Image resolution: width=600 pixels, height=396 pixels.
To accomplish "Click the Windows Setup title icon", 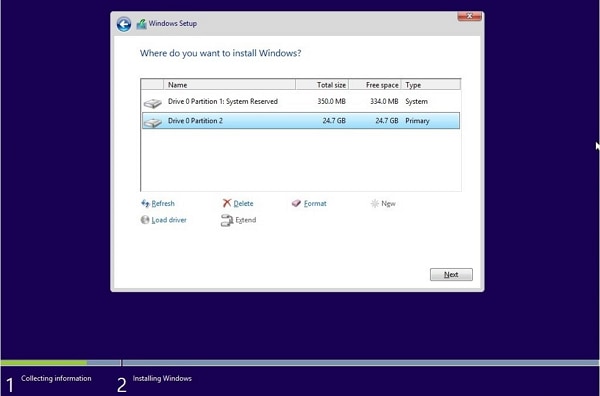I will 142,24.
